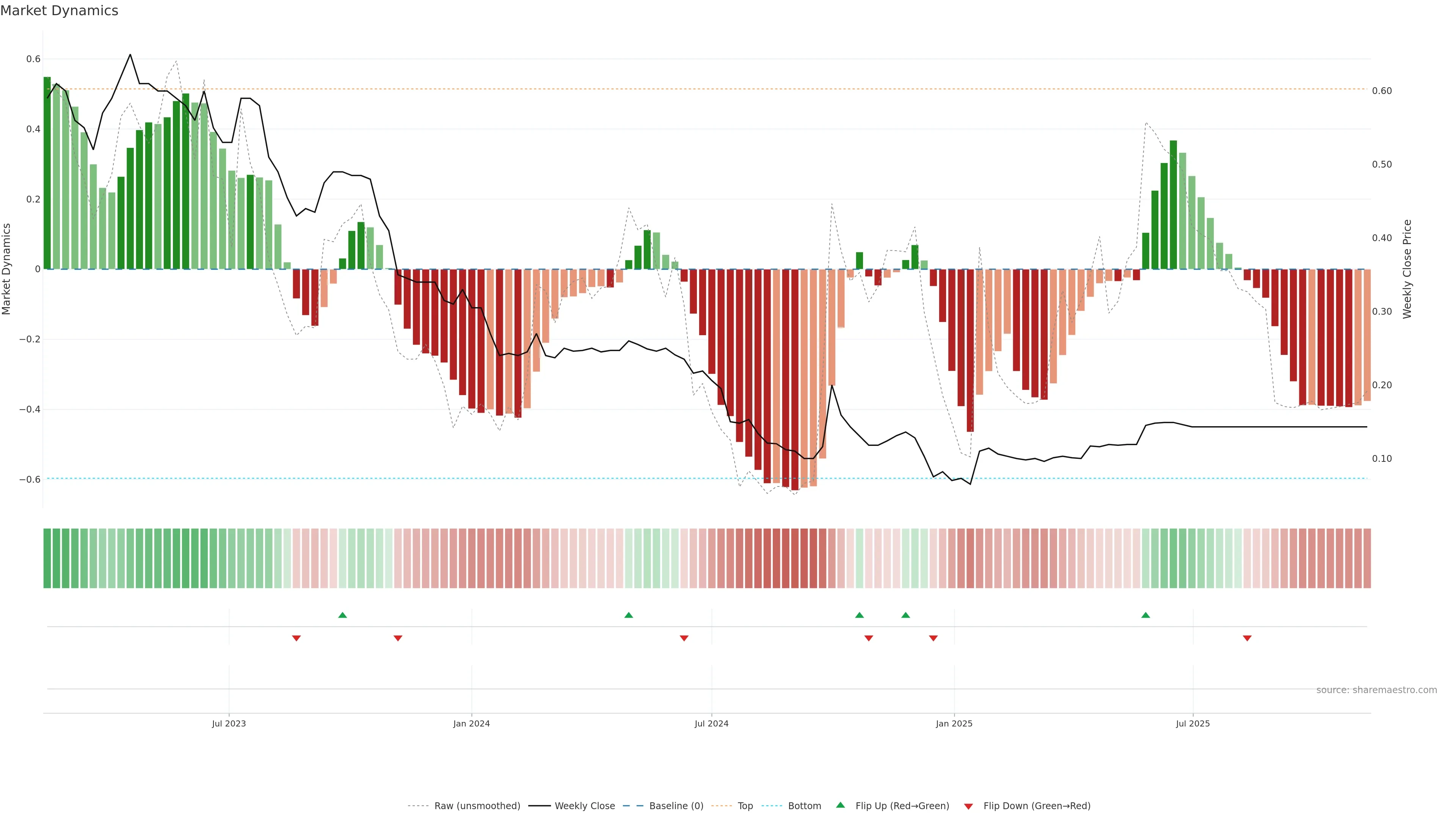Toggle the Raw (unsmoothed) legend entry

coord(477,805)
